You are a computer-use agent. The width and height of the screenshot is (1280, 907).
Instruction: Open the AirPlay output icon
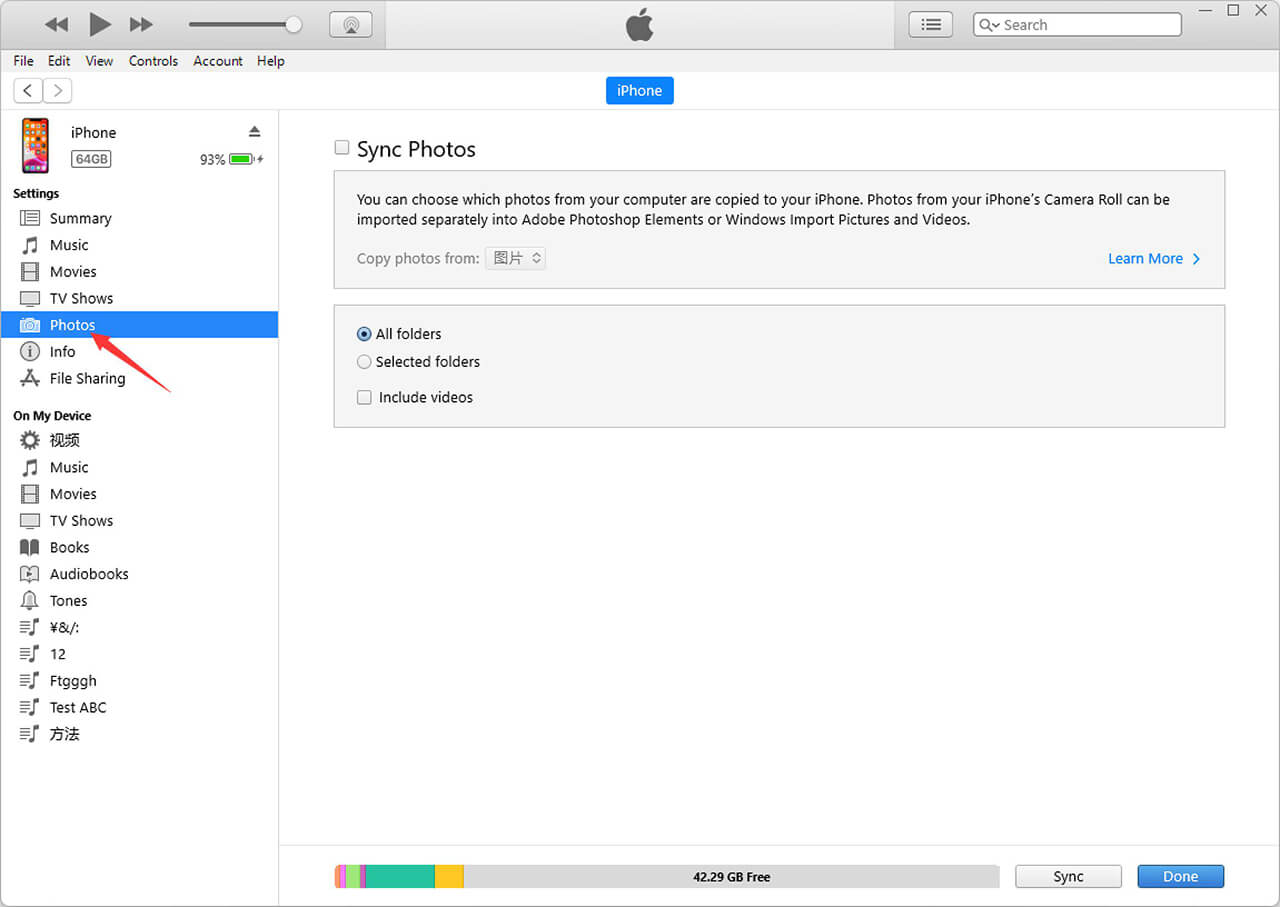tap(350, 25)
